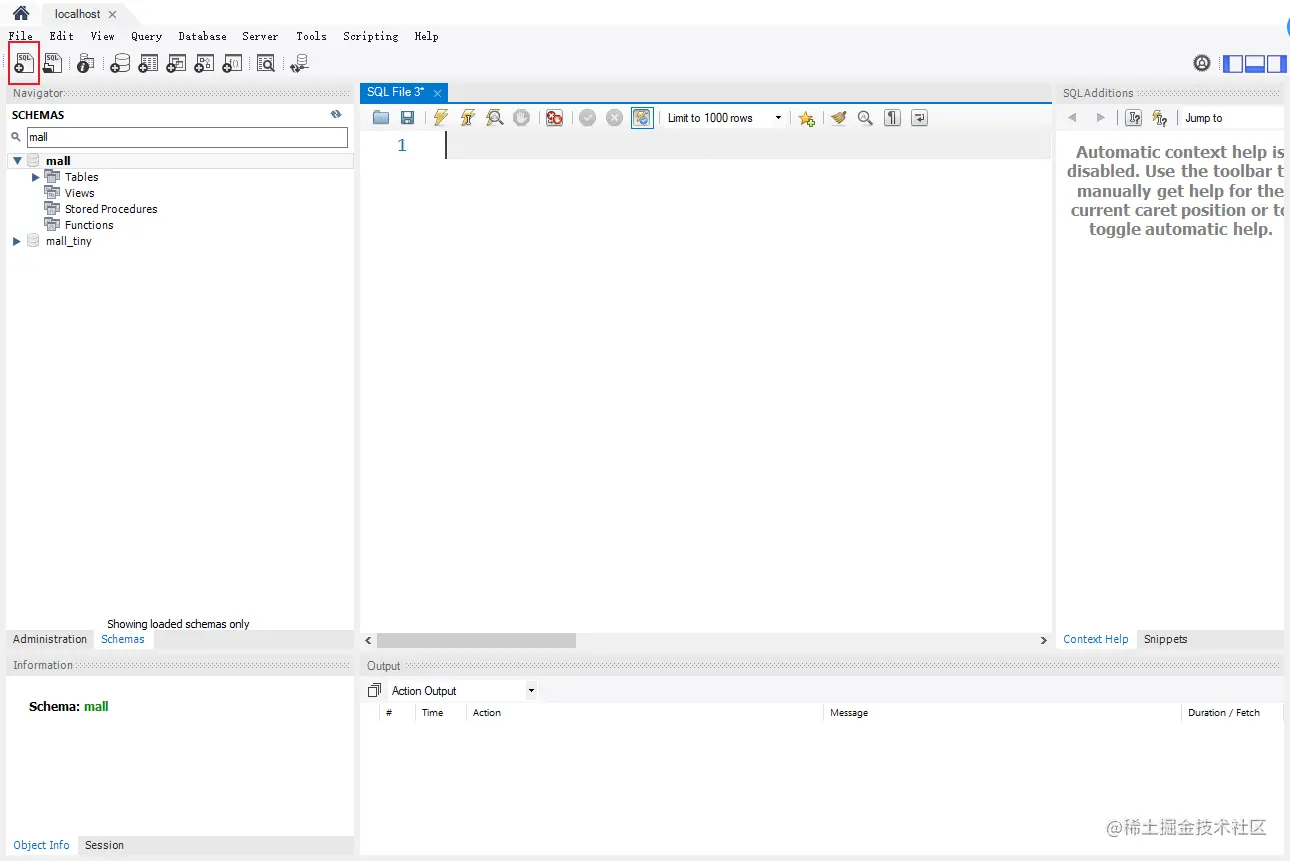Image resolution: width=1290 pixels, height=861 pixels.
Task: Toggle continue on error during script execution
Action: 554,118
